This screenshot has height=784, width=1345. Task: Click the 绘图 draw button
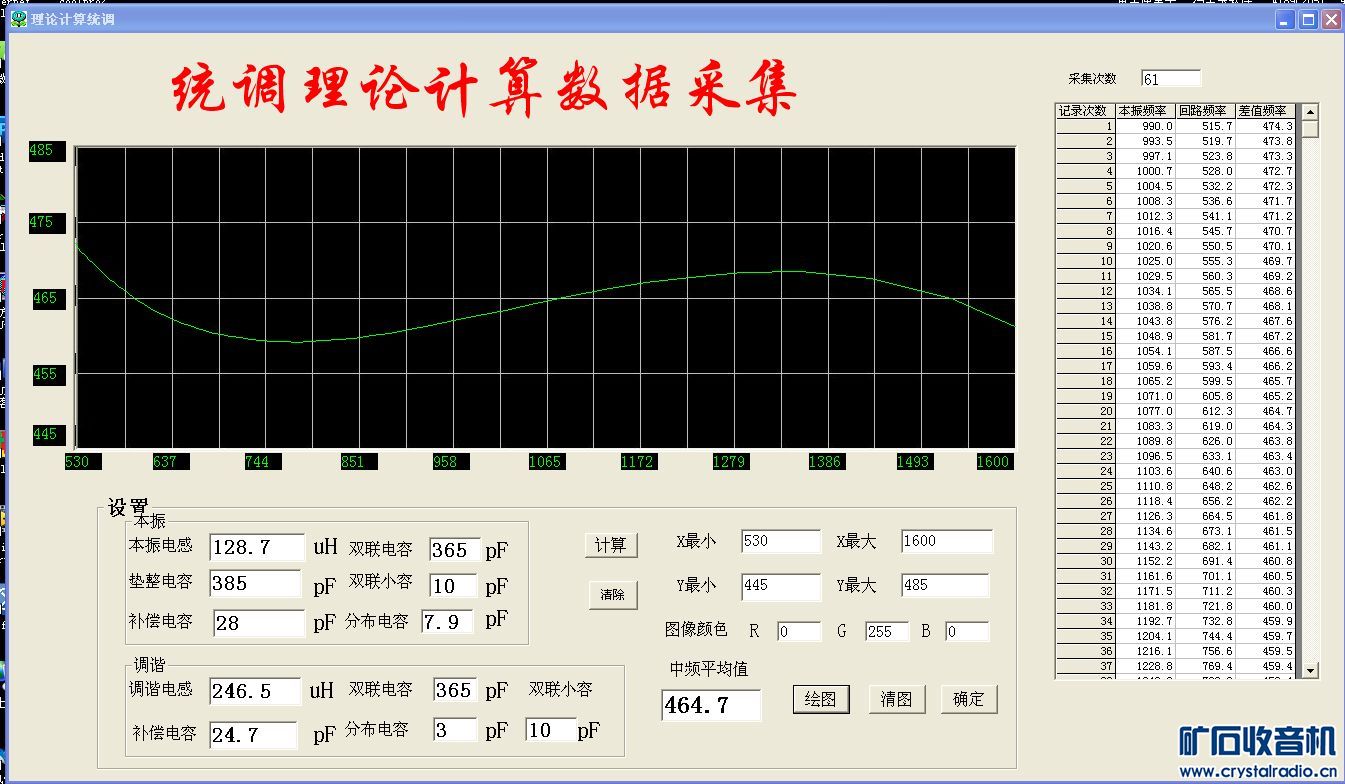(820, 699)
